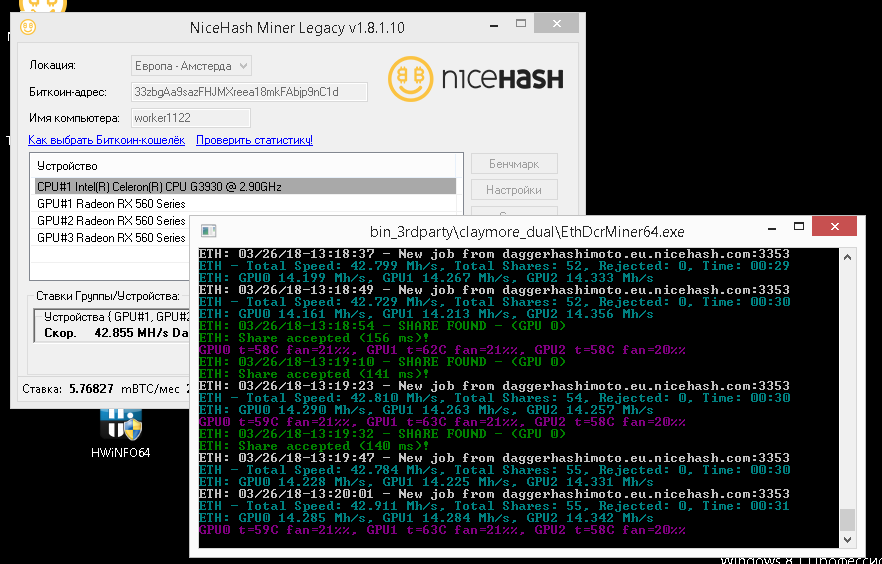Image resolution: width=882 pixels, height=564 pixels.
Task: Click the console window icon of EthDcrMiner64.exe
Action: (x=209, y=231)
